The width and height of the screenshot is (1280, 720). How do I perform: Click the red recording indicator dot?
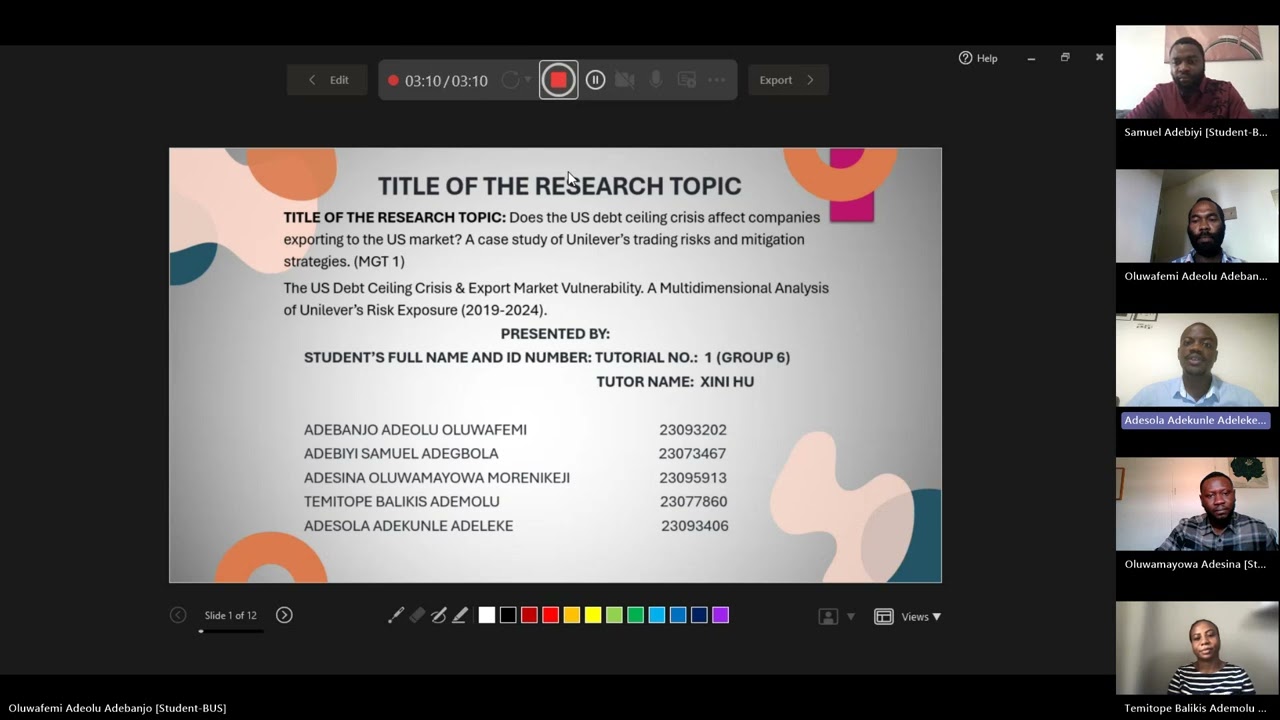393,81
